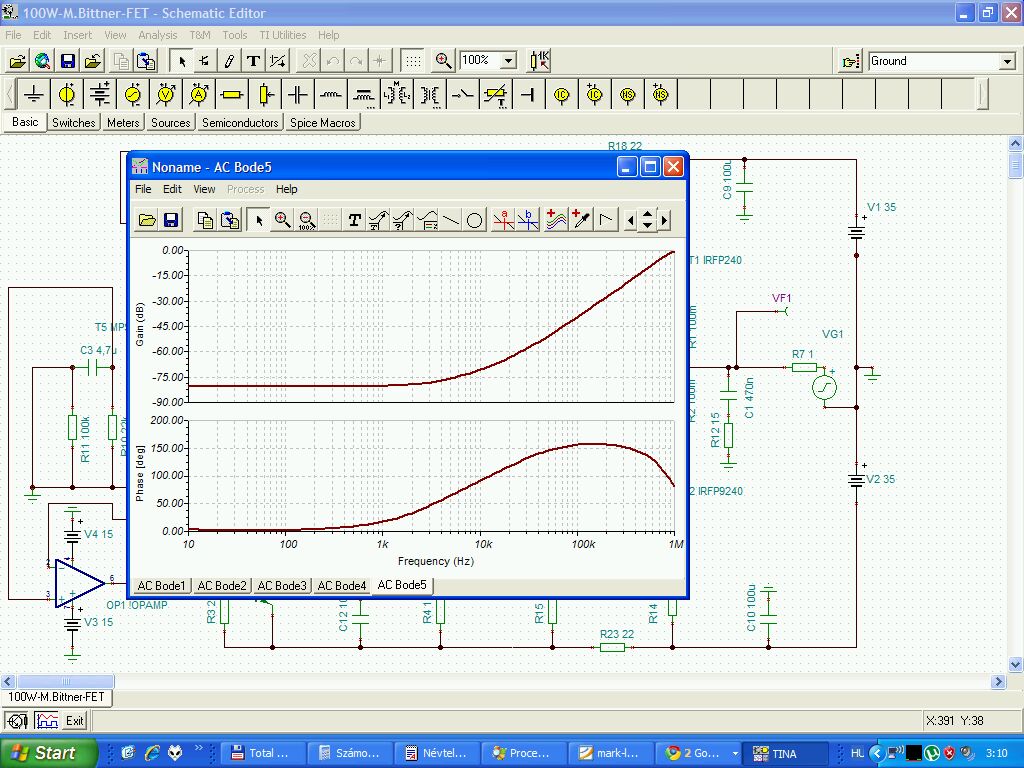Image resolution: width=1024 pixels, height=768 pixels.
Task: Click the Start button
Action: pos(47,753)
